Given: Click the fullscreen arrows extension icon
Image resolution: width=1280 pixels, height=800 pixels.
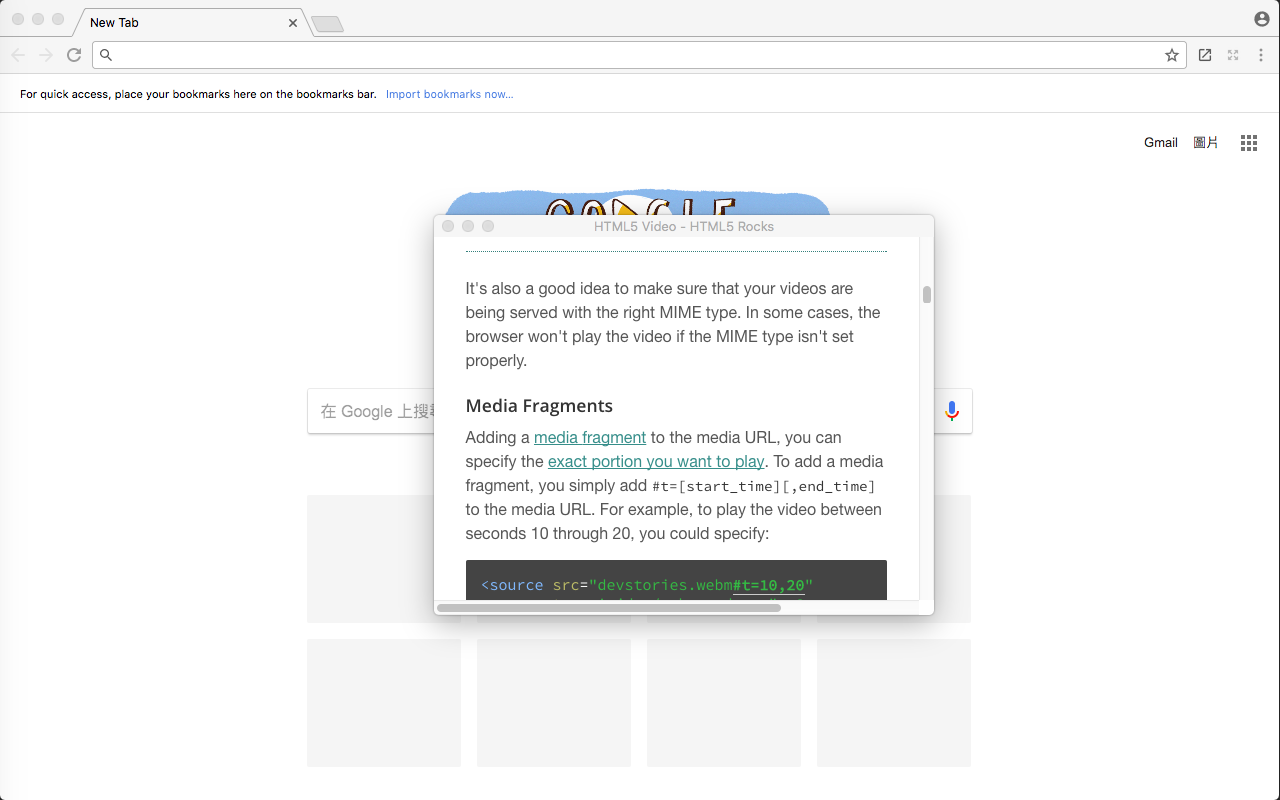Looking at the screenshot, I should [x=1233, y=55].
